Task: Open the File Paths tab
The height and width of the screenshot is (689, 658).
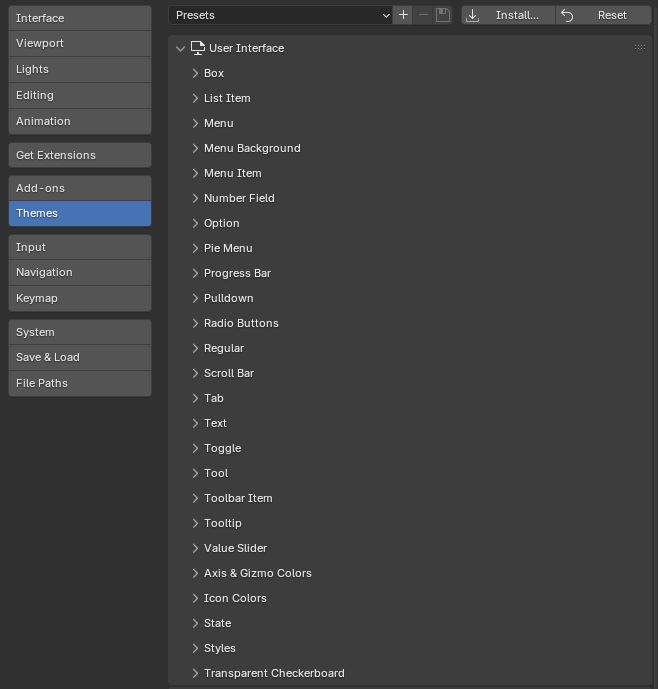Action: pyautogui.click(x=80, y=383)
